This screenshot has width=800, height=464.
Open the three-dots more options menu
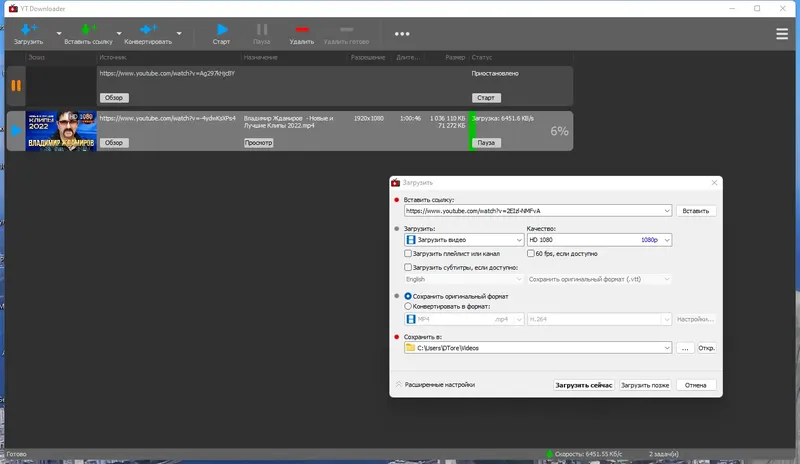tap(402, 34)
